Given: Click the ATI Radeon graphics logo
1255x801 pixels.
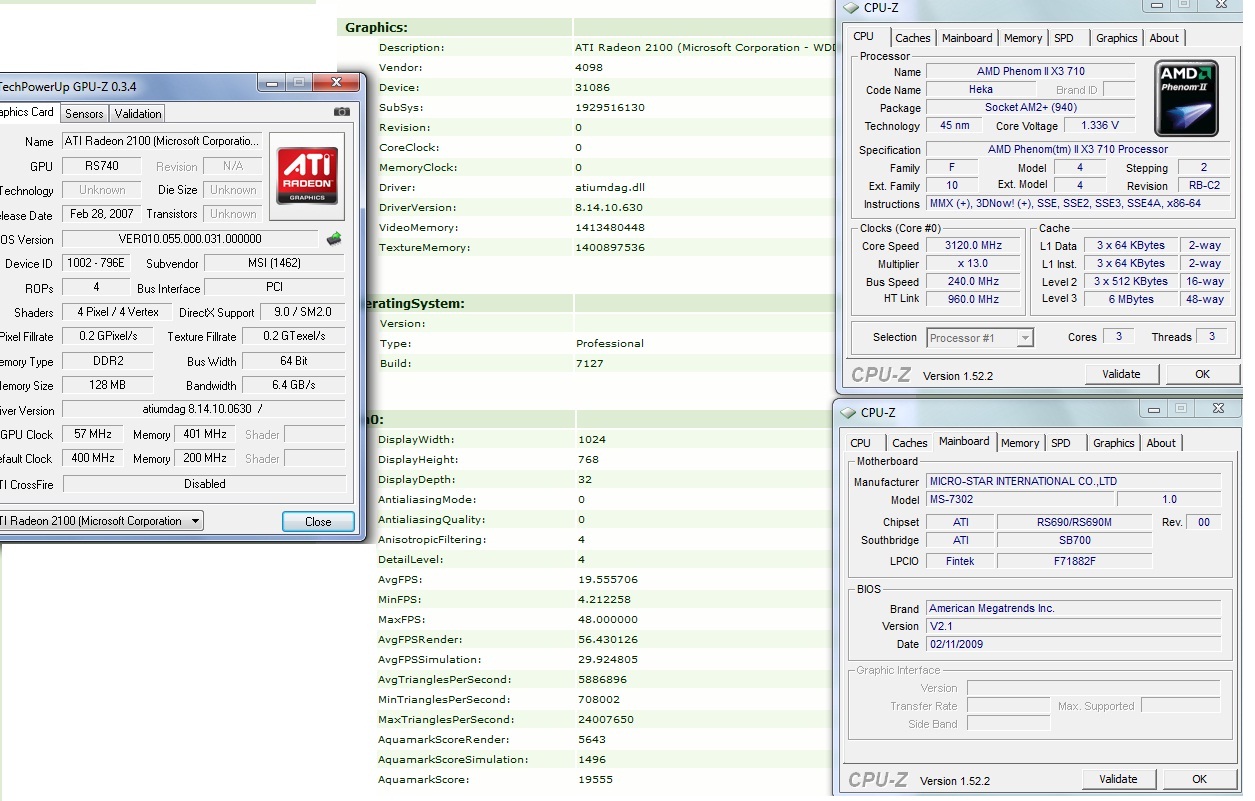Looking at the screenshot, I should click(307, 177).
